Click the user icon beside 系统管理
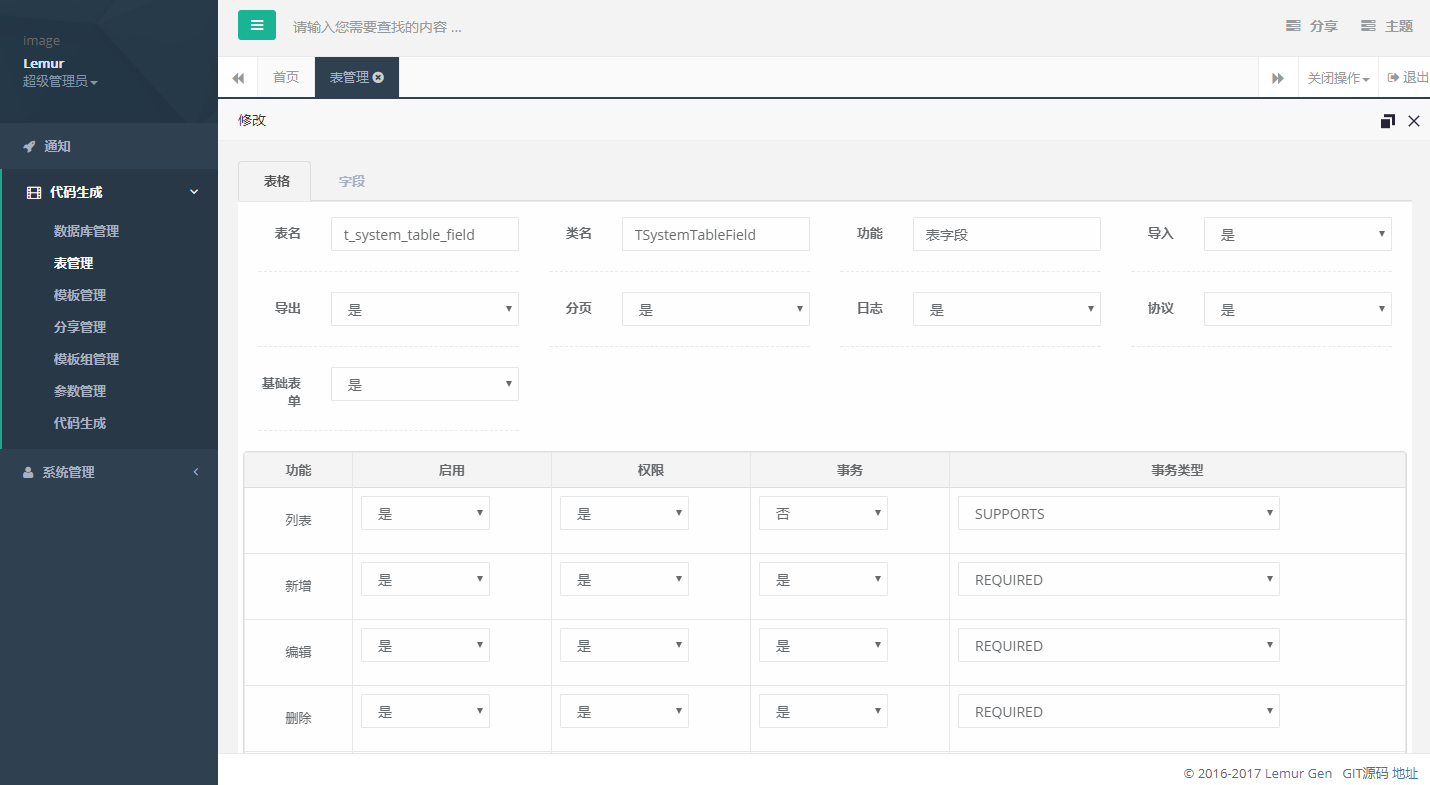 [x=28, y=473]
